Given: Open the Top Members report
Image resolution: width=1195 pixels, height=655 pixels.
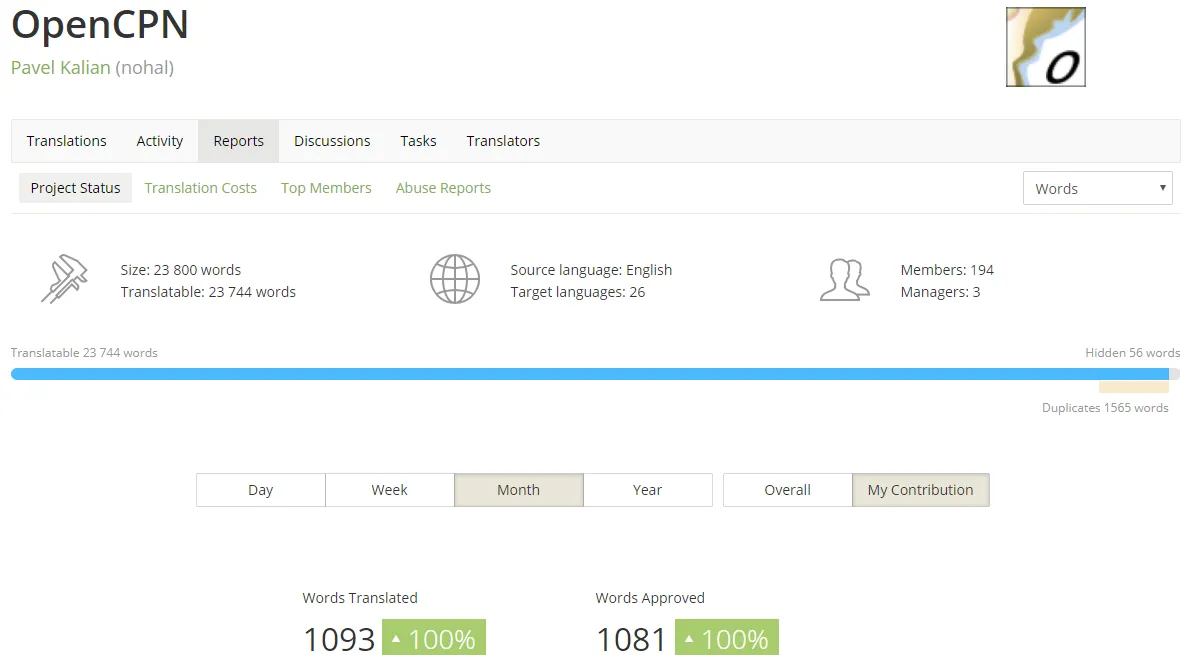Looking at the screenshot, I should pyautogui.click(x=326, y=188).
